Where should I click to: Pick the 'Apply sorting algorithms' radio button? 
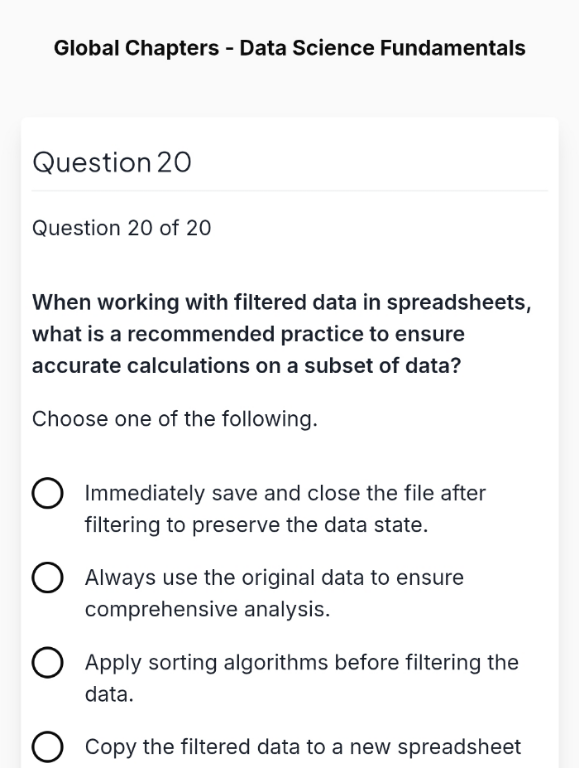[48, 662]
